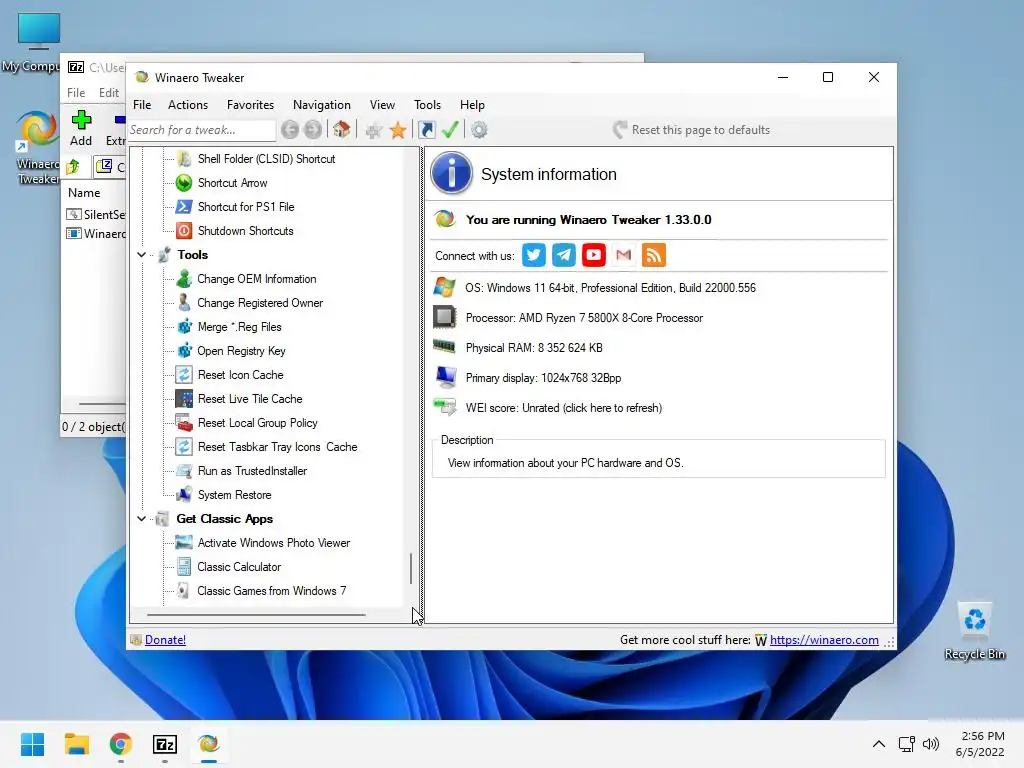
Task: Select Shell Folder (CLSID) Shortcut item
Action: coord(266,159)
